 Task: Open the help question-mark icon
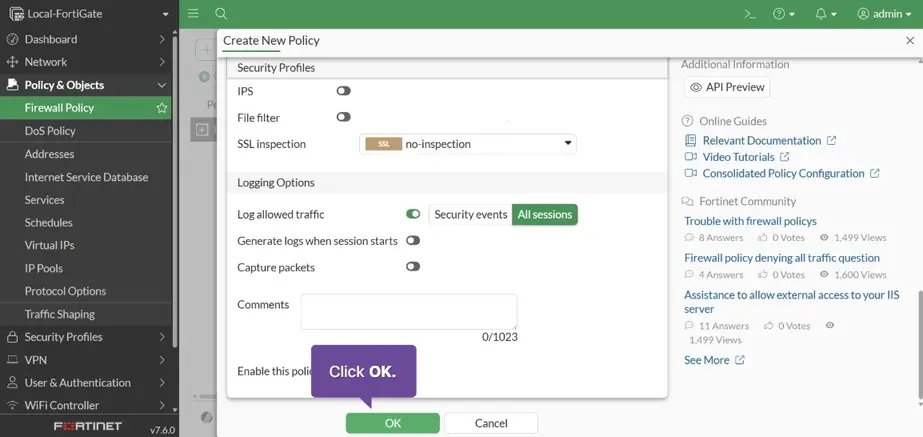[784, 14]
